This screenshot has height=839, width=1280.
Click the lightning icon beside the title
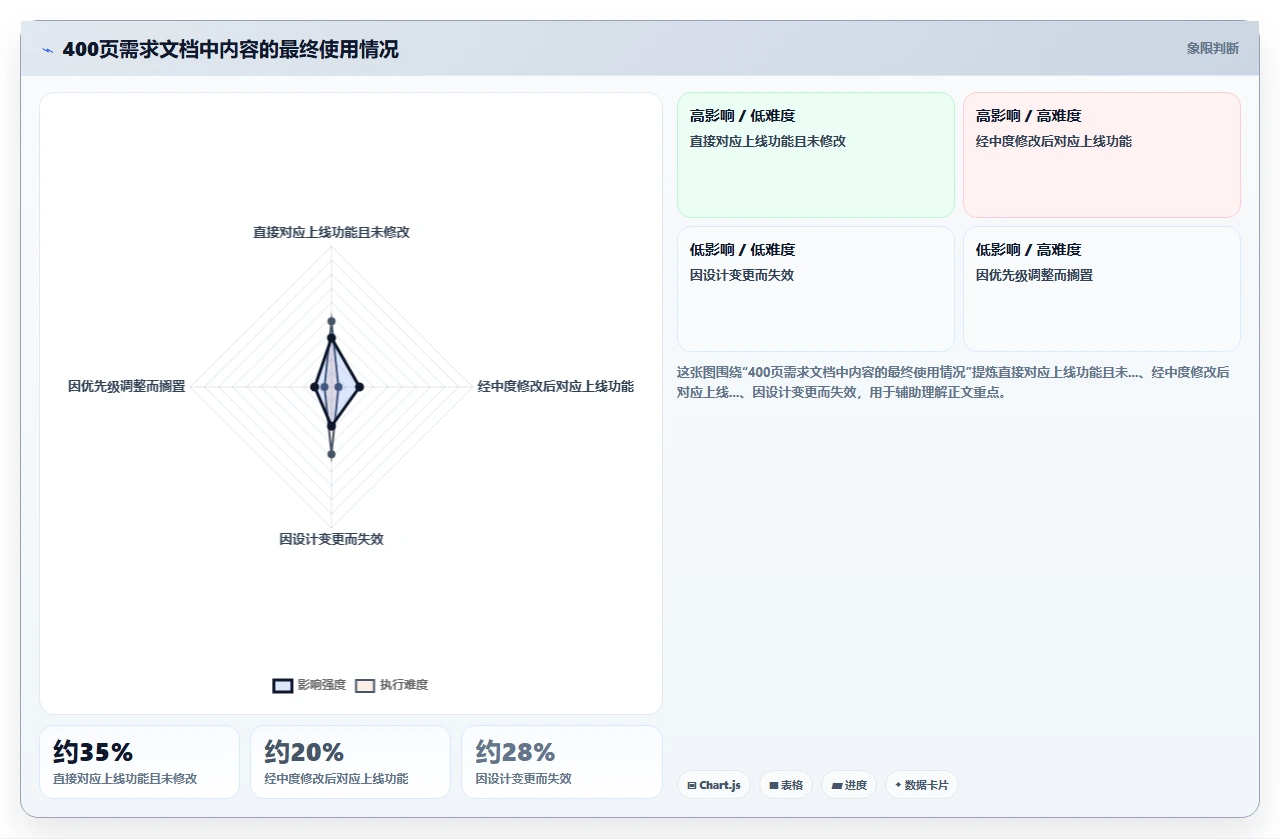47,49
